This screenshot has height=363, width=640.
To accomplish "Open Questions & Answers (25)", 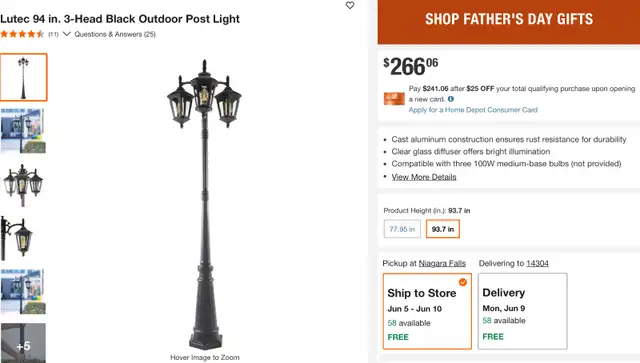I will (115, 34).
